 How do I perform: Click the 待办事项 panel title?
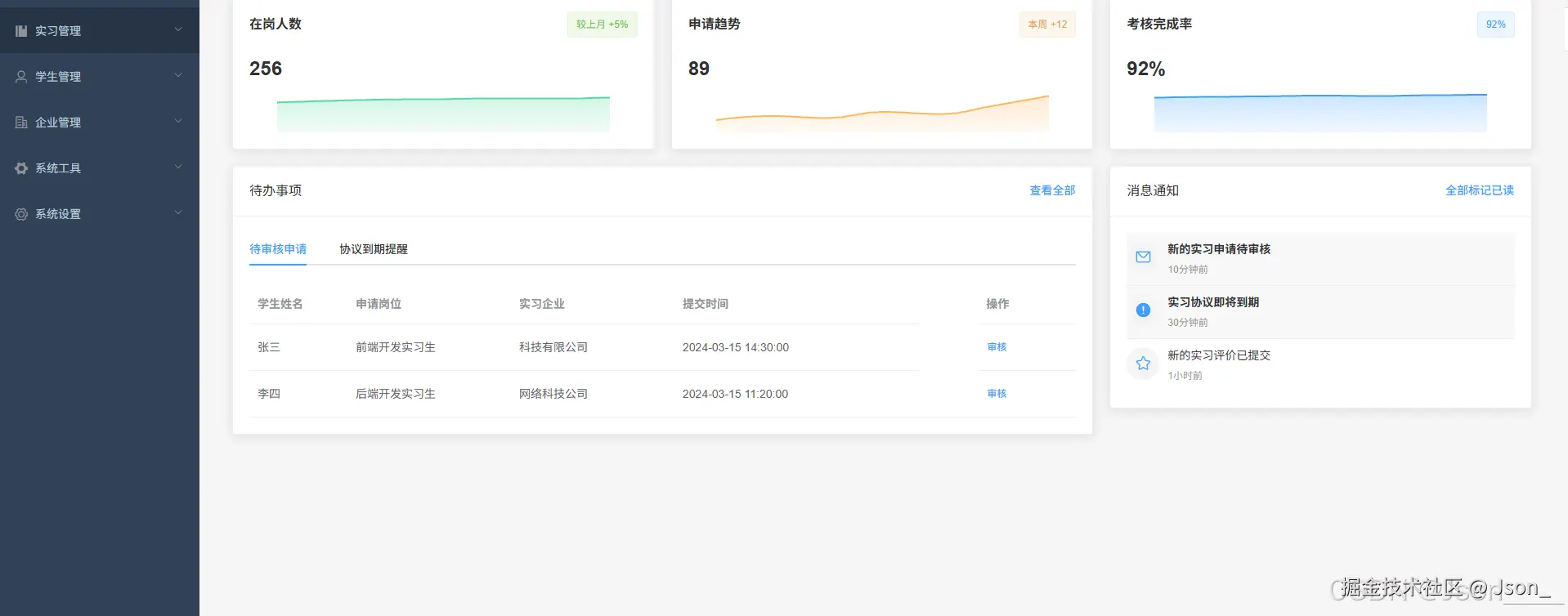276,190
